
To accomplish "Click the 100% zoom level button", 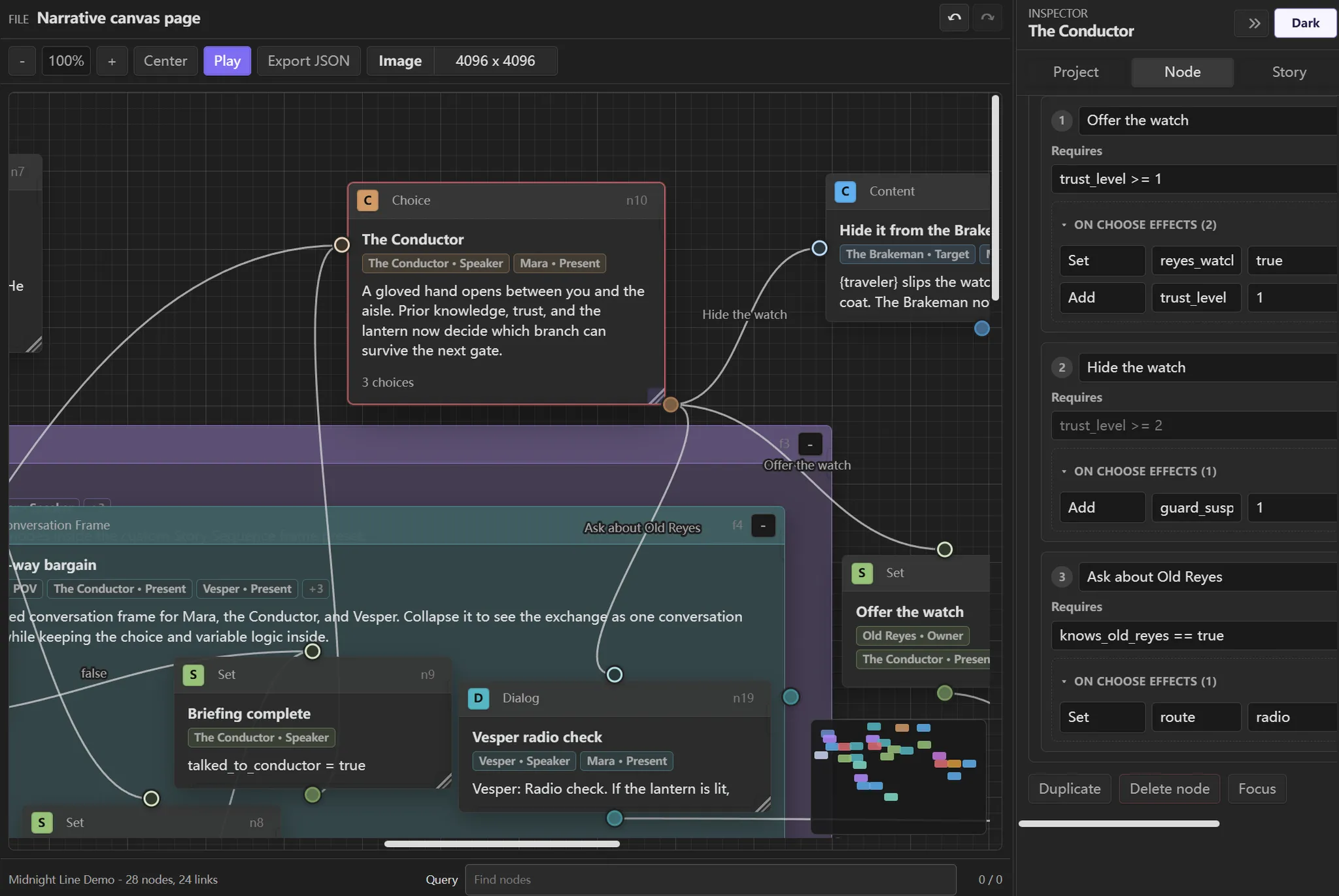I will (66, 61).
